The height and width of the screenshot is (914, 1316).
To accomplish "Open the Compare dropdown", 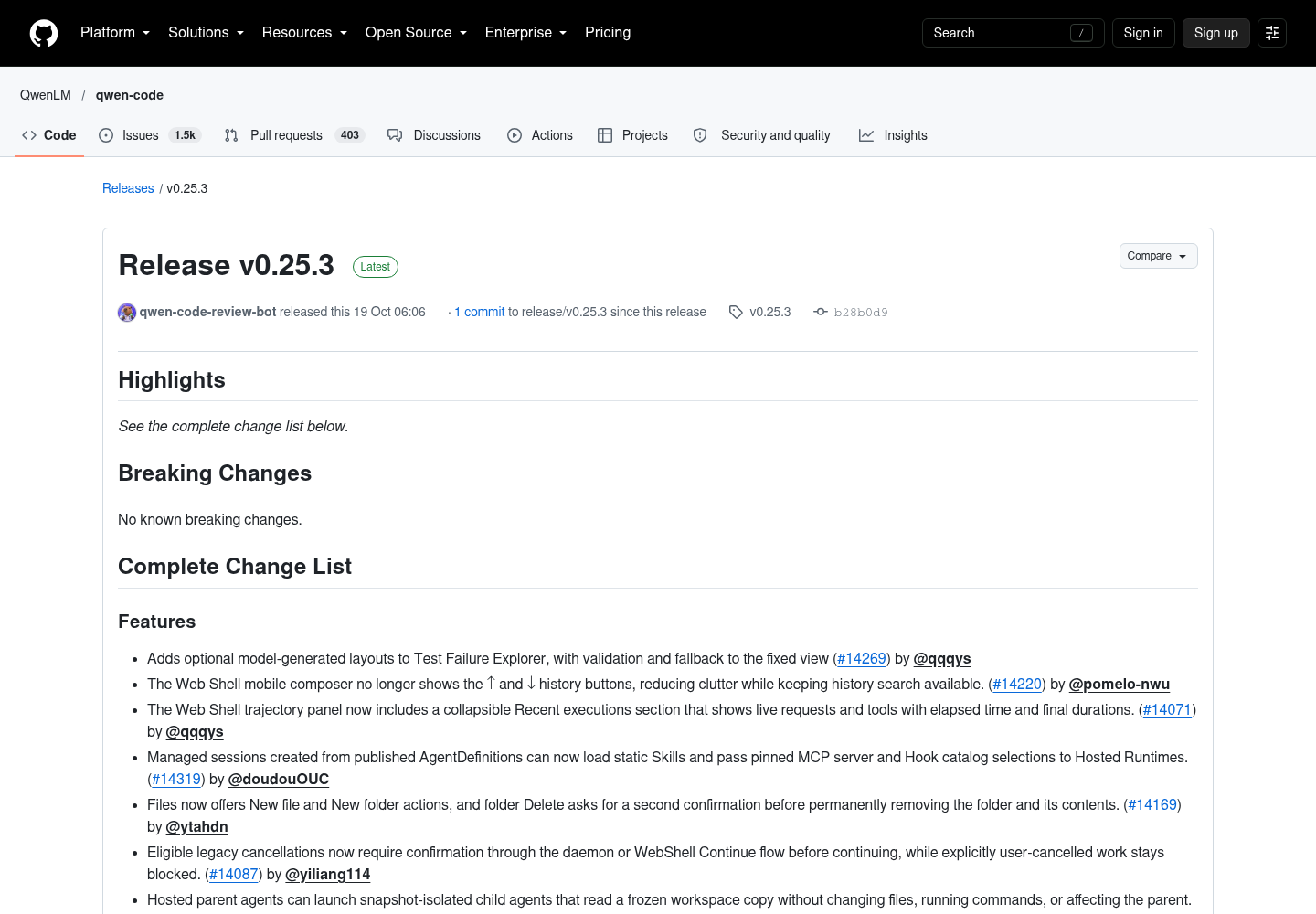I will (x=1158, y=256).
